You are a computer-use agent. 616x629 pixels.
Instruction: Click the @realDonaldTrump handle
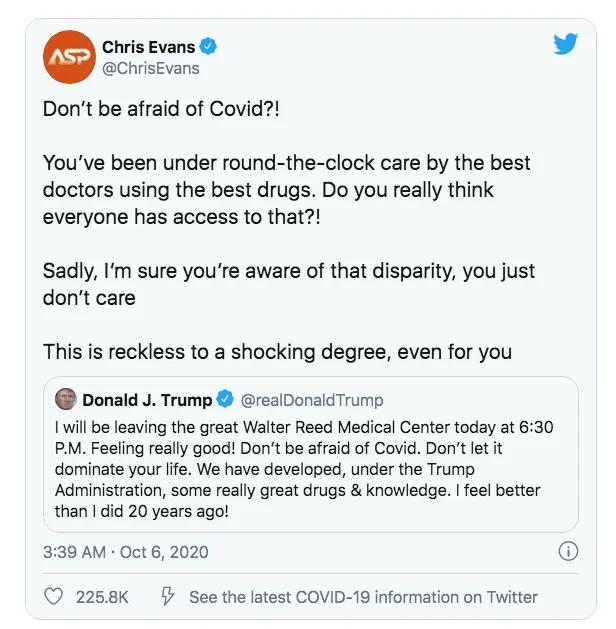[x=311, y=400]
